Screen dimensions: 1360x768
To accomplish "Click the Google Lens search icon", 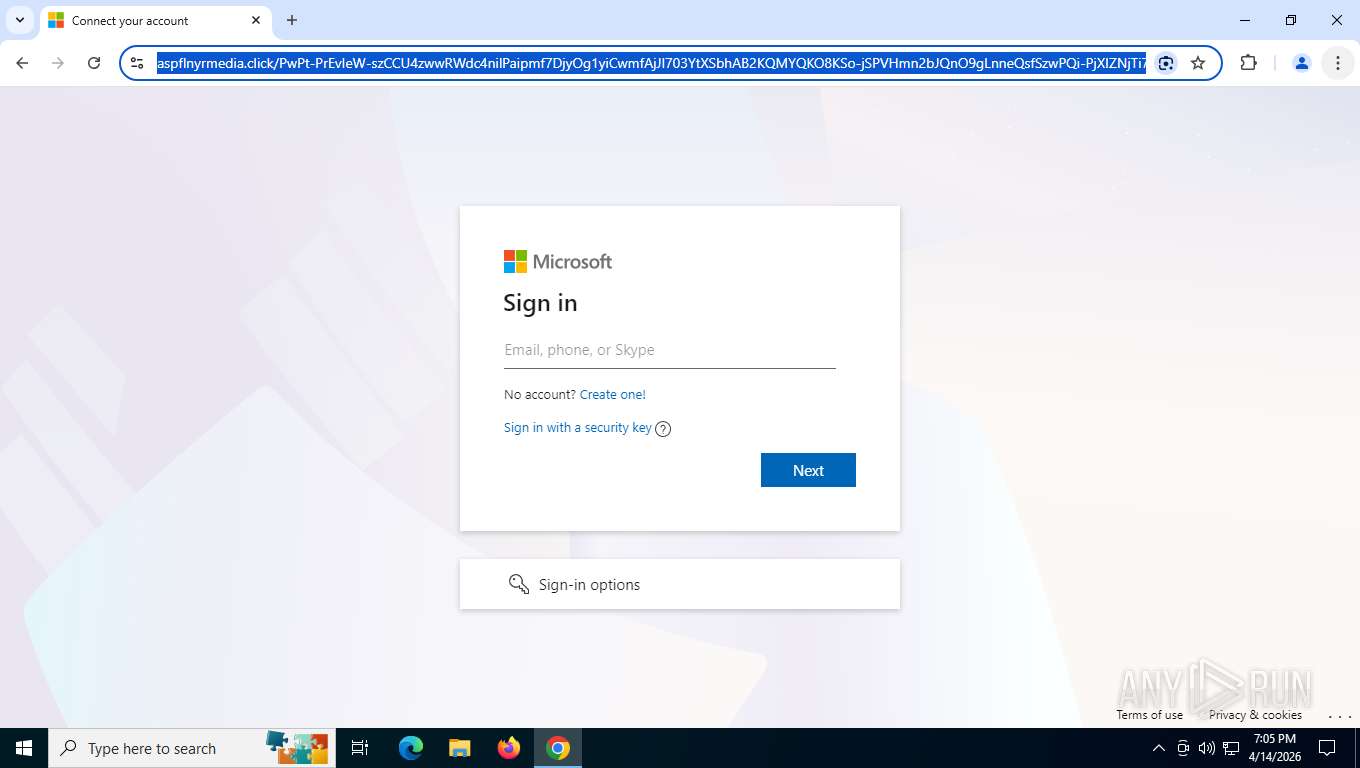I will pos(1166,63).
